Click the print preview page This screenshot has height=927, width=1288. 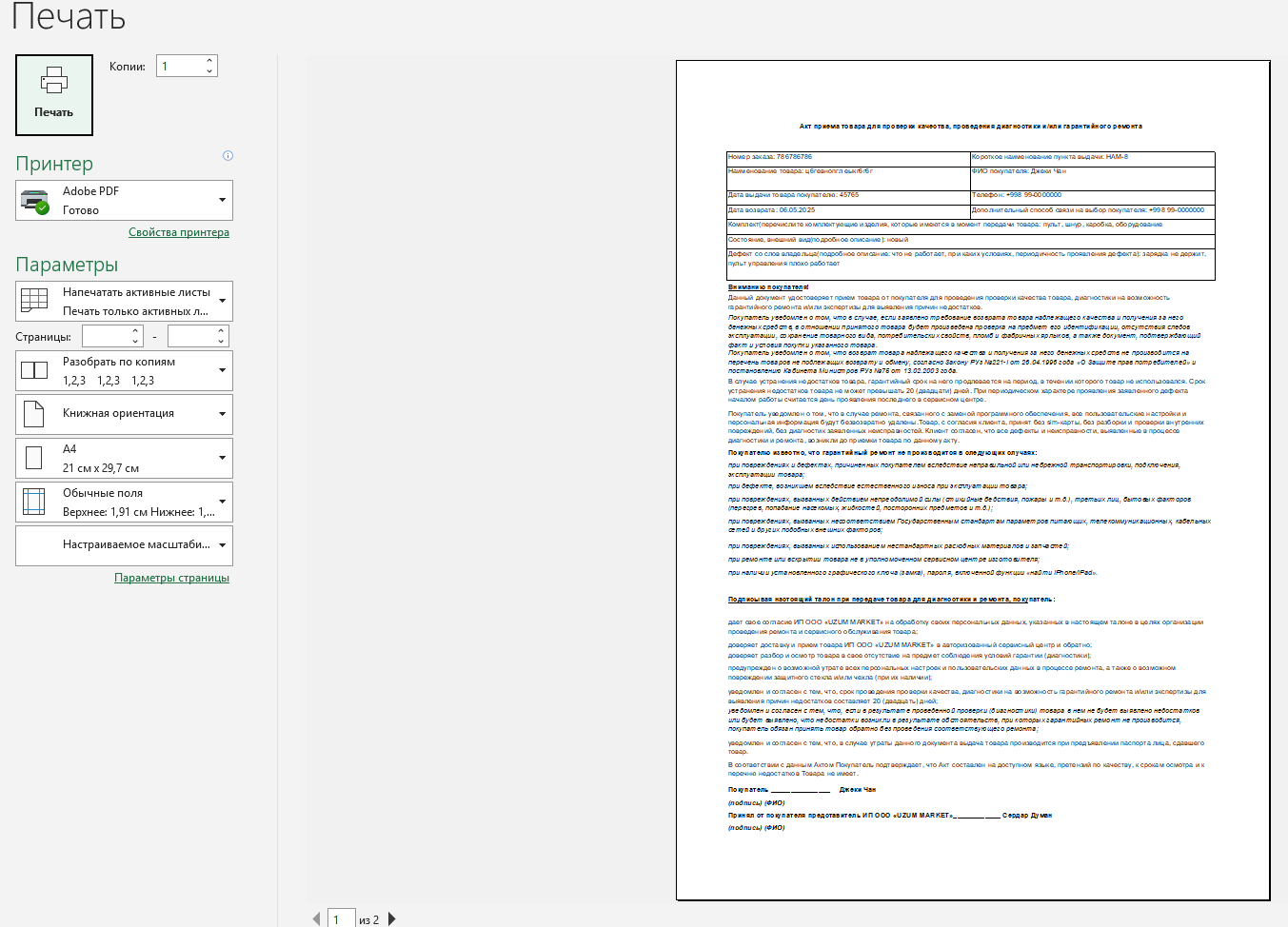click(x=973, y=481)
